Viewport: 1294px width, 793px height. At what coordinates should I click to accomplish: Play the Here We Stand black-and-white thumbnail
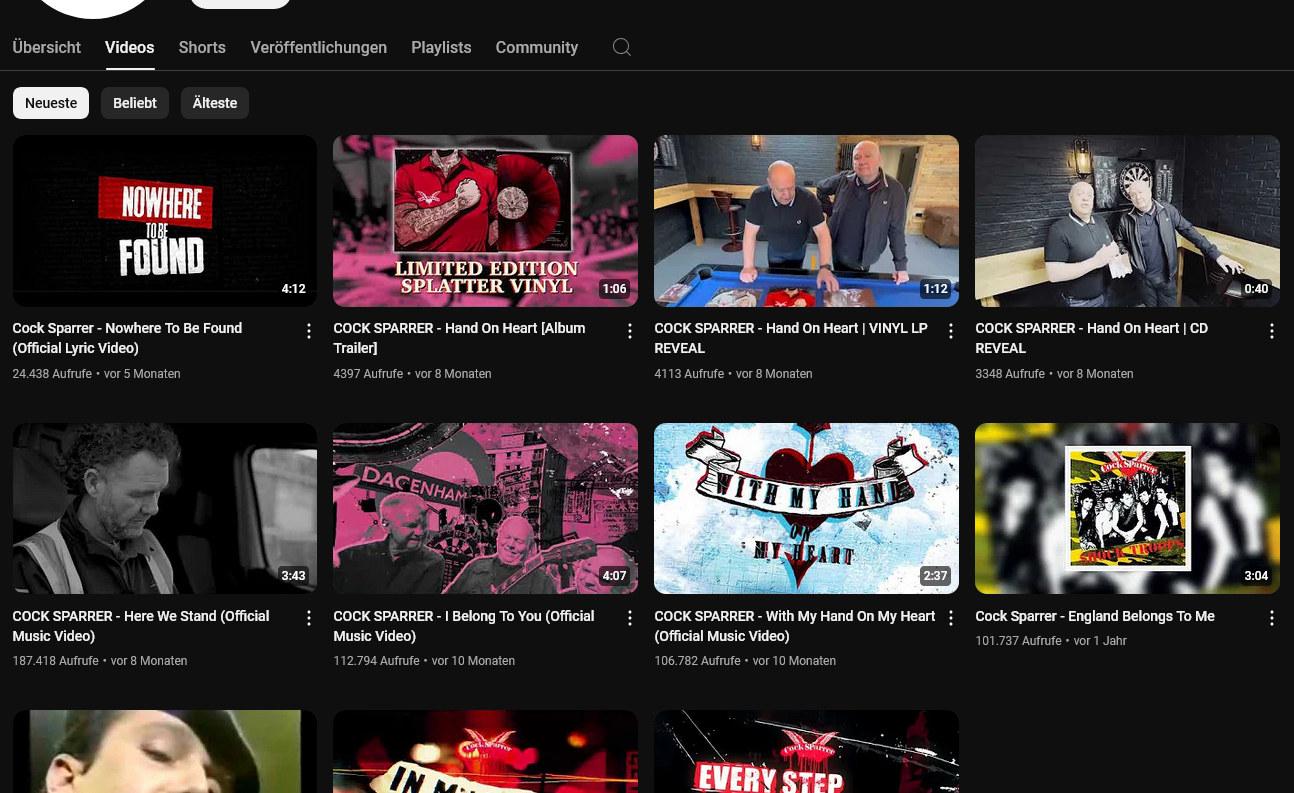coord(165,509)
